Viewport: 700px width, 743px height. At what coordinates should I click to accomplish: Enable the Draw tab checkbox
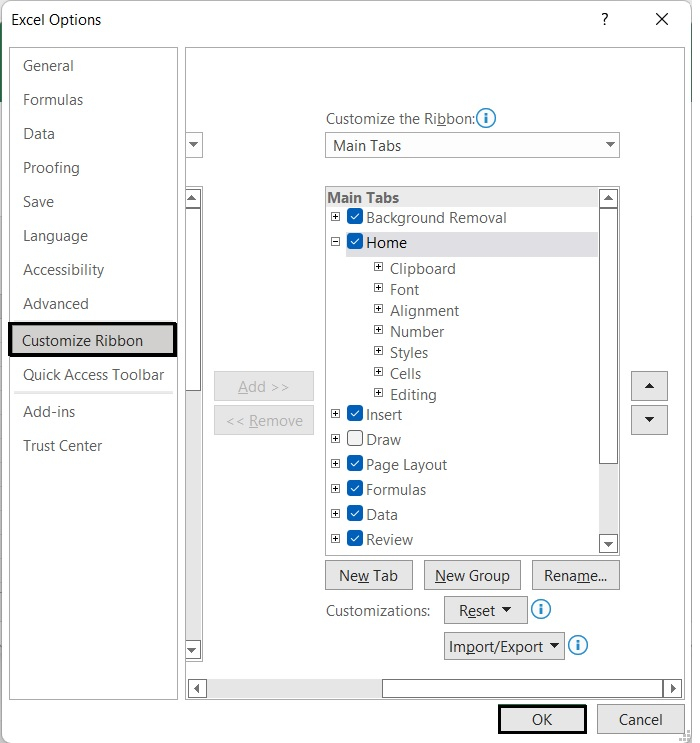pyautogui.click(x=355, y=439)
